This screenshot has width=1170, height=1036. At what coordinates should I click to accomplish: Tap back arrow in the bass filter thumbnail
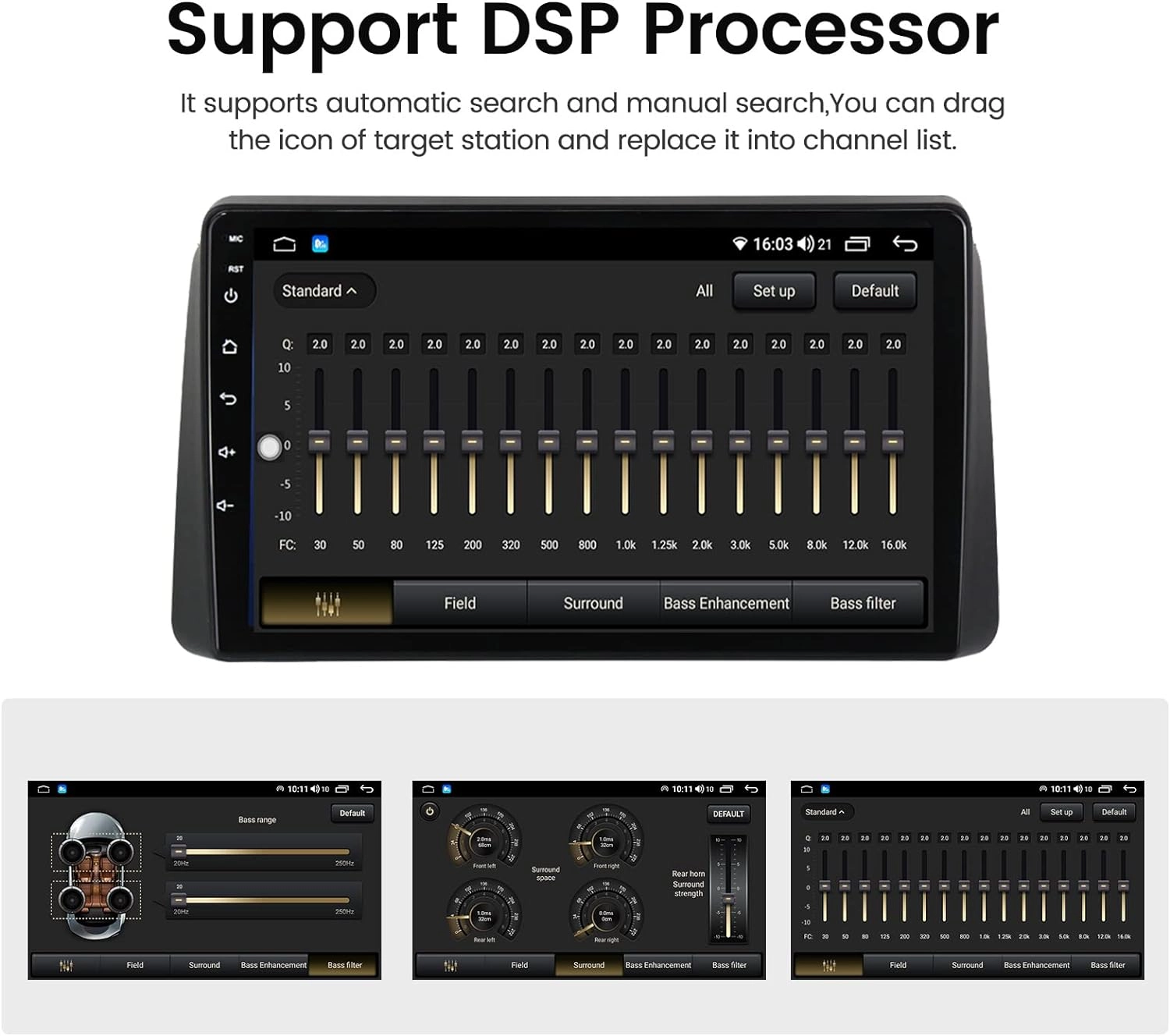[367, 789]
